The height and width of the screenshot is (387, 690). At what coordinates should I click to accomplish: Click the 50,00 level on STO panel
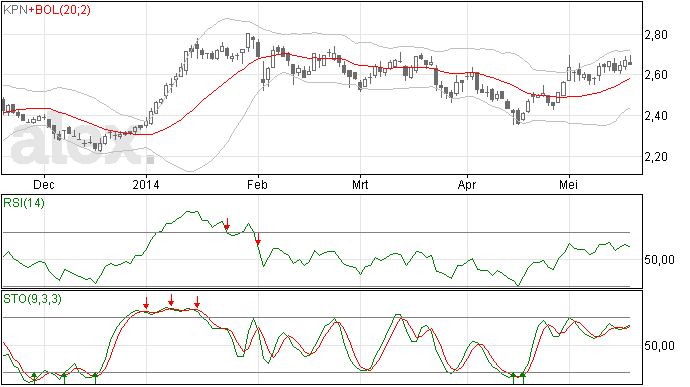tap(659, 346)
